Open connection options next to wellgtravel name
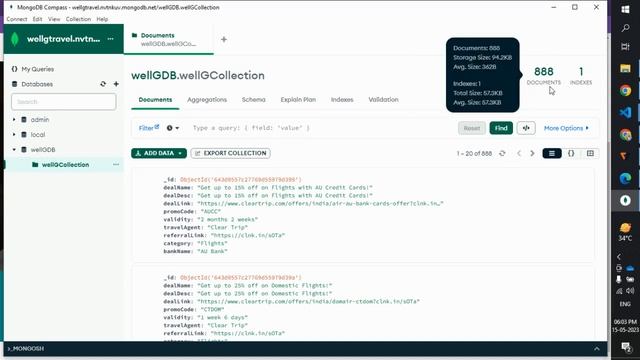The image size is (640, 360). (x=111, y=39)
